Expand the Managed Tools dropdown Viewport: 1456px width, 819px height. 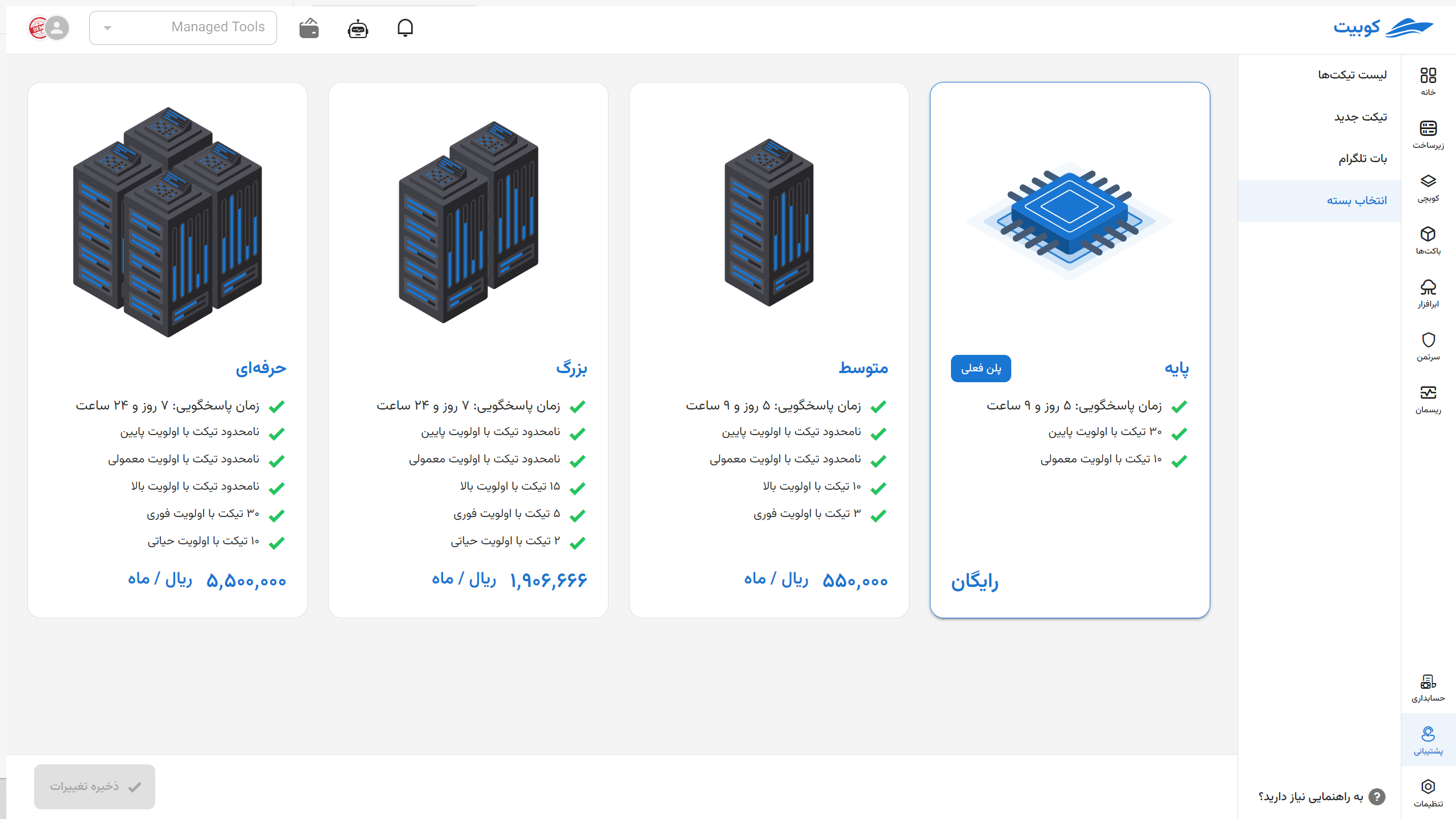click(x=183, y=27)
